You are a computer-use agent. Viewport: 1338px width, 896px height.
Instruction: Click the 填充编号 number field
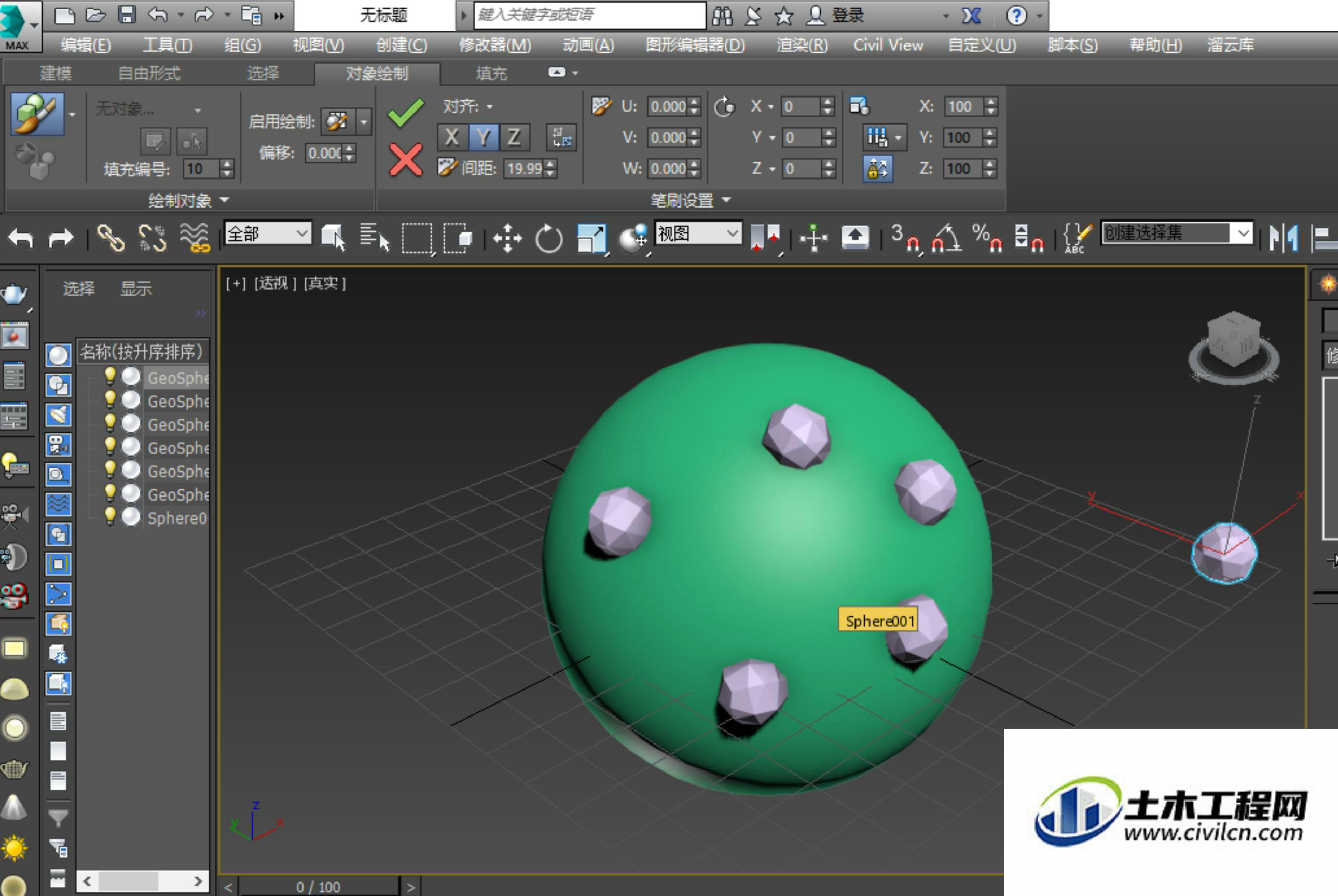coord(202,169)
